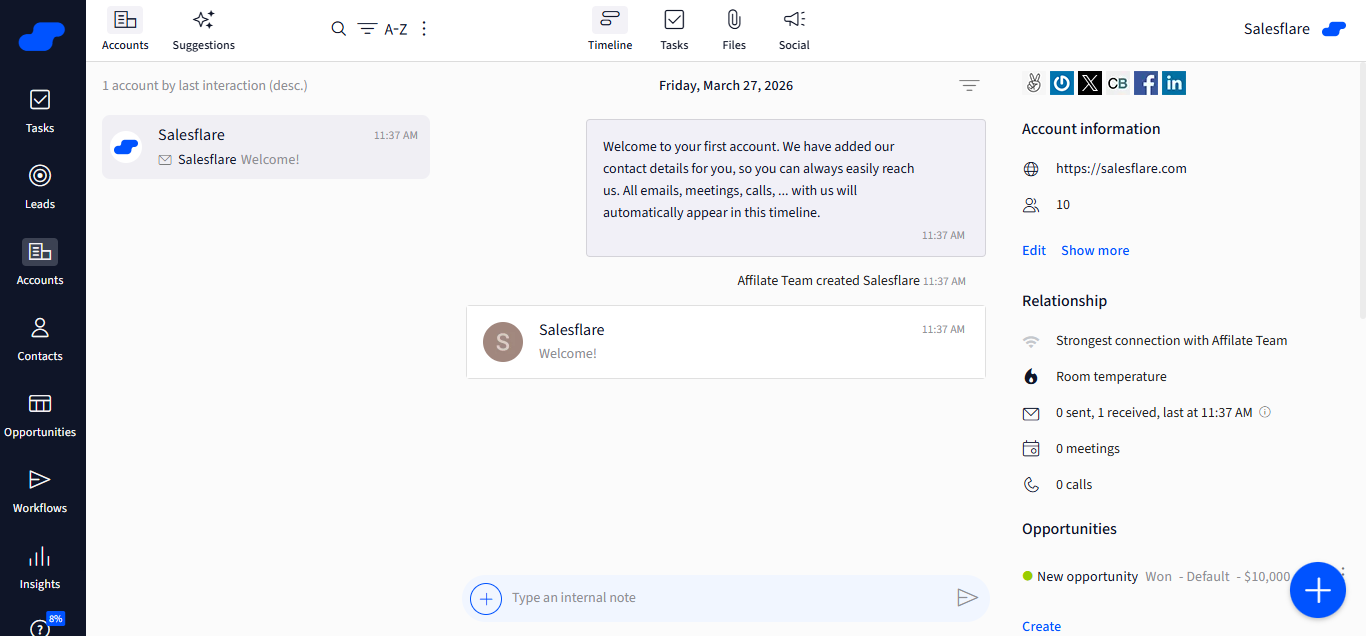Open the Facebook profile icon

pos(1146,83)
